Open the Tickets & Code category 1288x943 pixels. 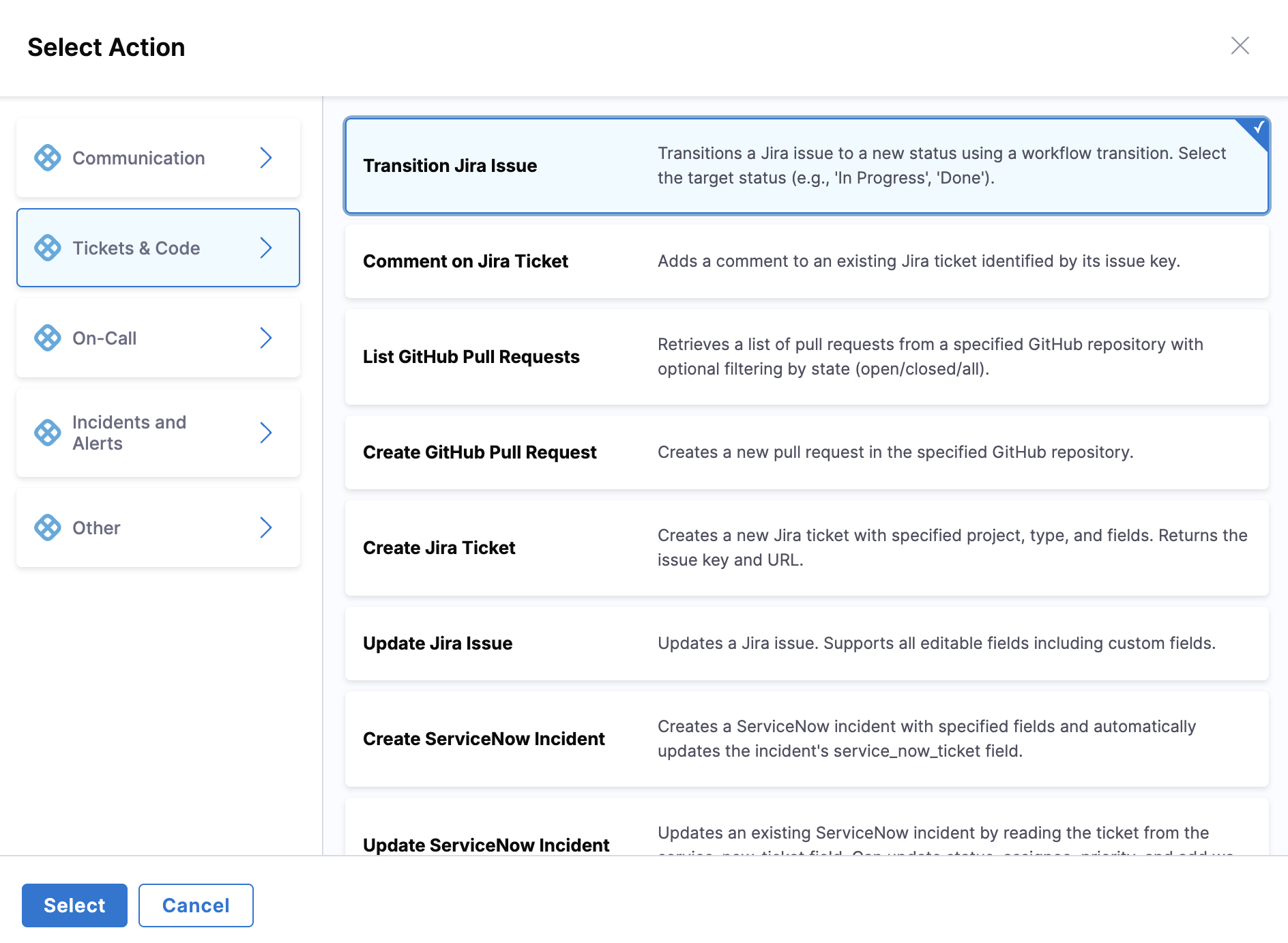click(158, 248)
